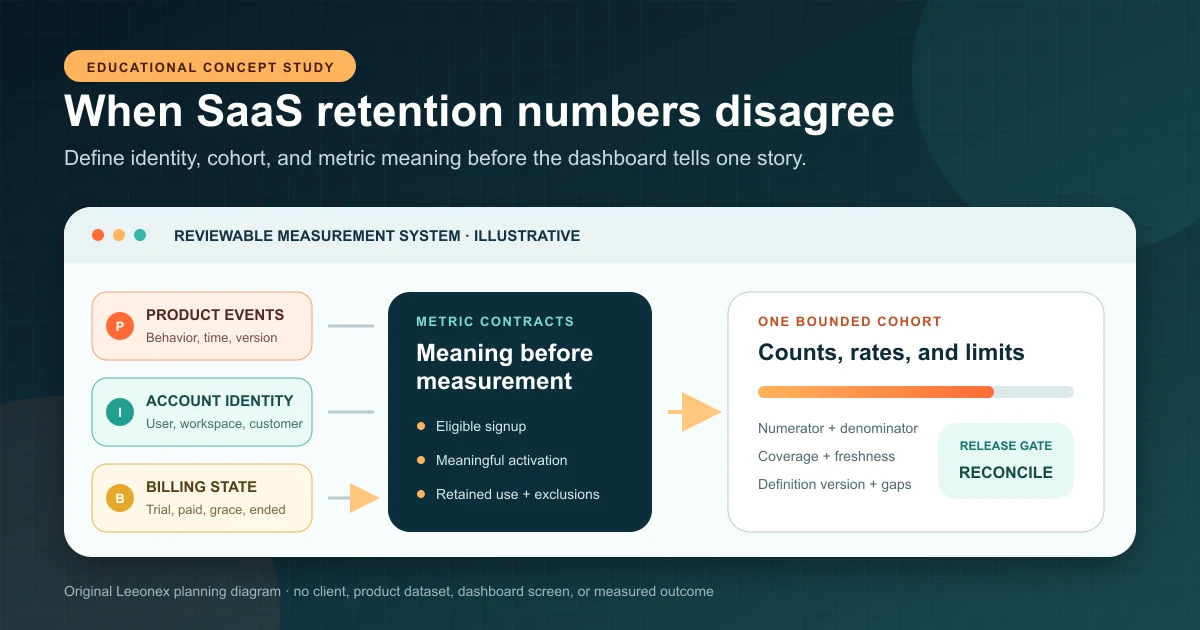Click 'User, workspace, customer' text
Image resolution: width=1200 pixels, height=630 pixels.
(224, 424)
